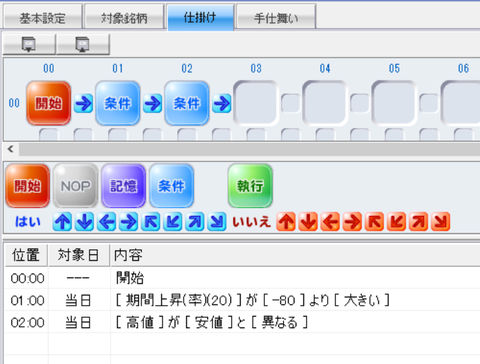Click the import toolbar button with down arrow

[x=29, y=44]
